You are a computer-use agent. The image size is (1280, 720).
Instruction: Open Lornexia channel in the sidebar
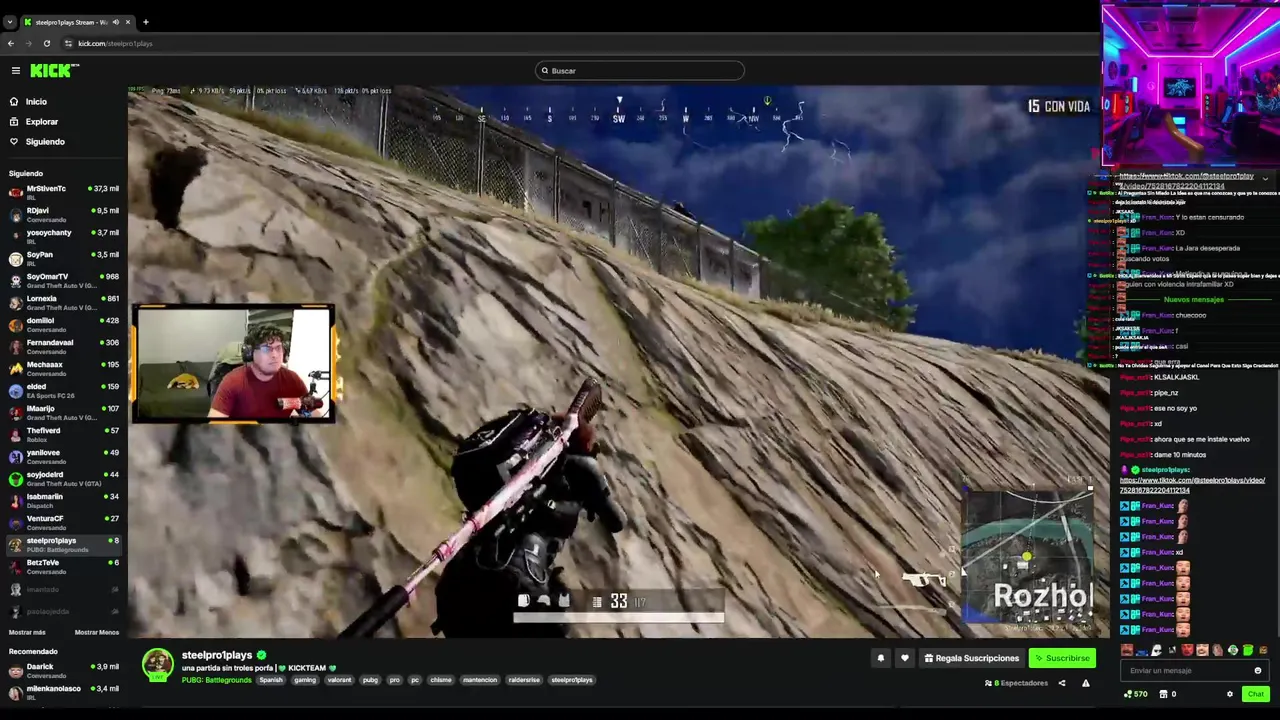tap(64, 302)
